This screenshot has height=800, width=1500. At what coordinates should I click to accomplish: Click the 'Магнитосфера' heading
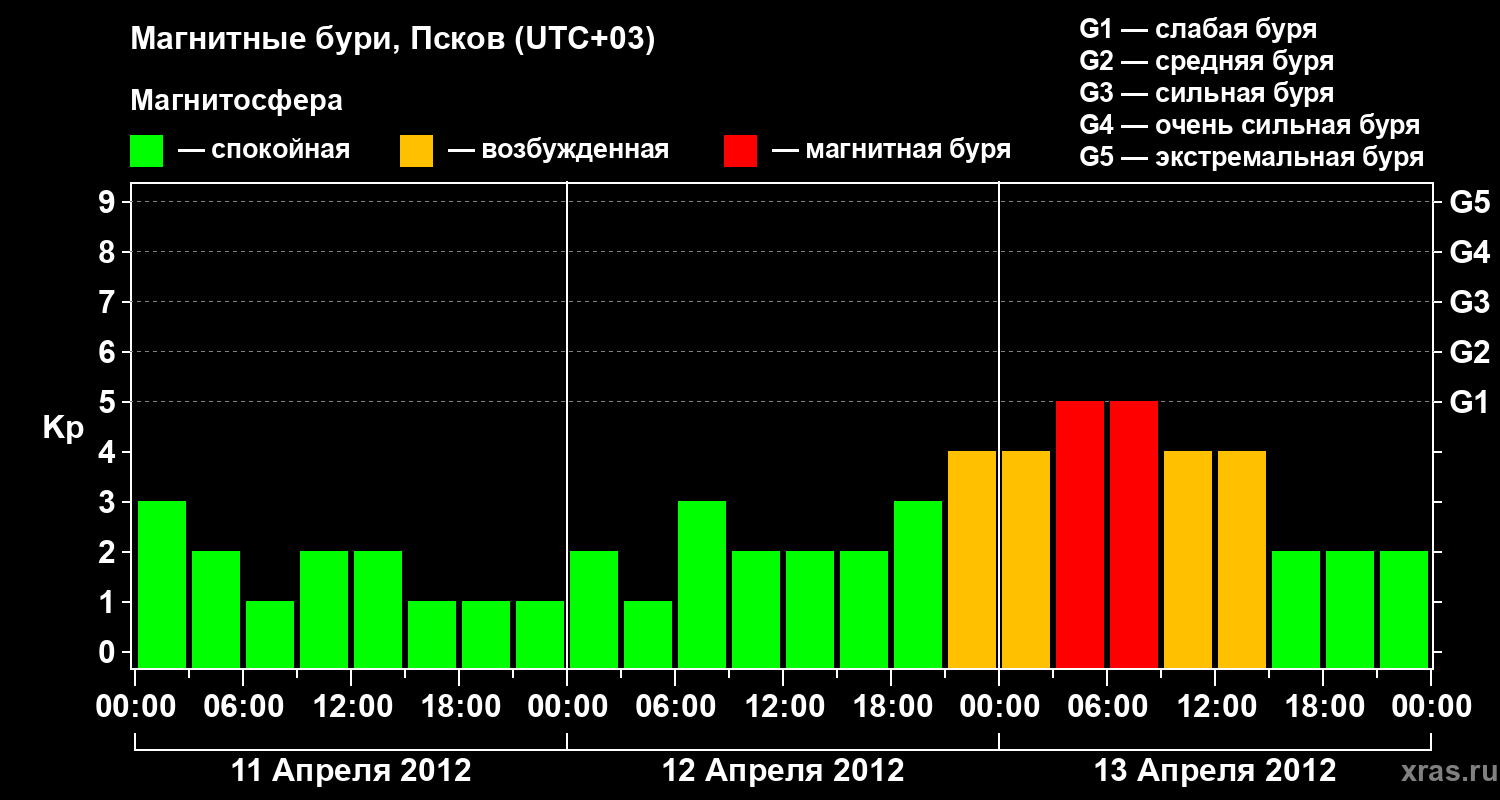(x=236, y=101)
